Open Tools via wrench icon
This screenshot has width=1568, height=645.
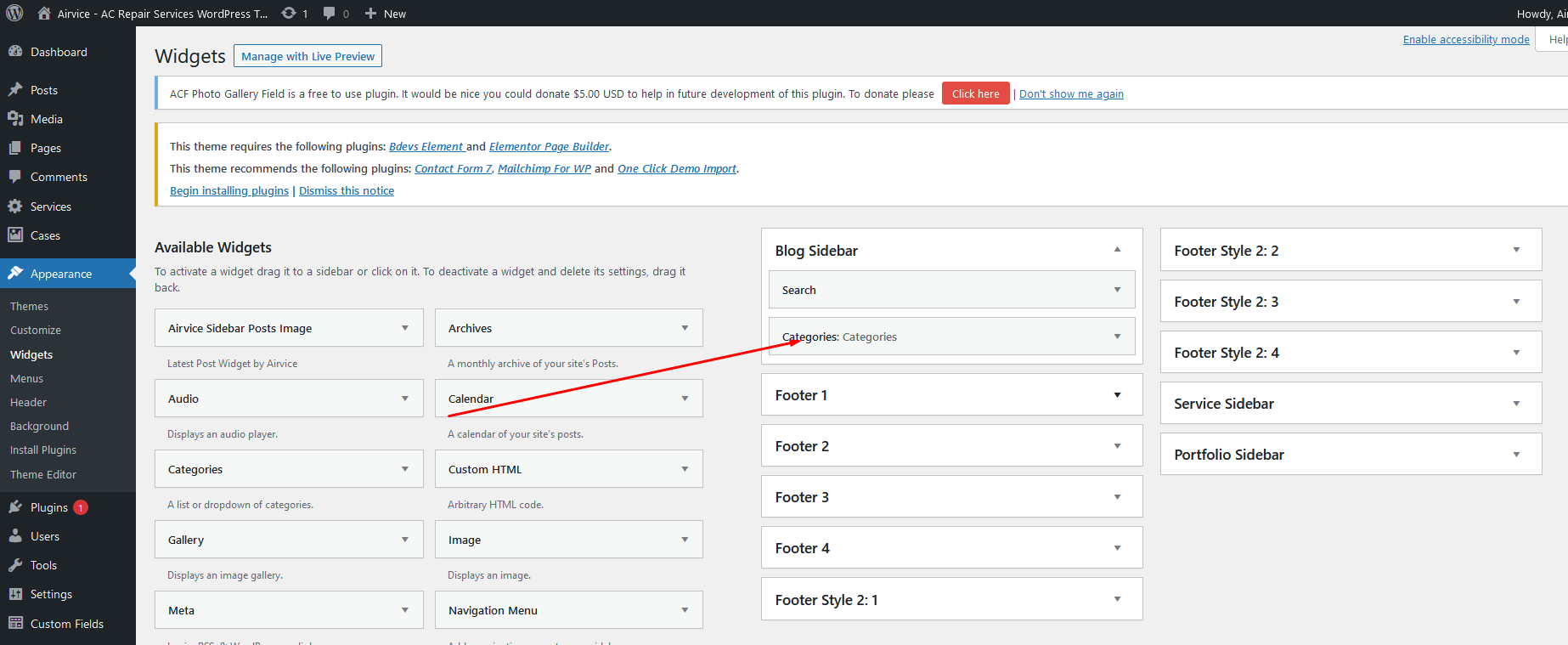pyautogui.click(x=15, y=565)
